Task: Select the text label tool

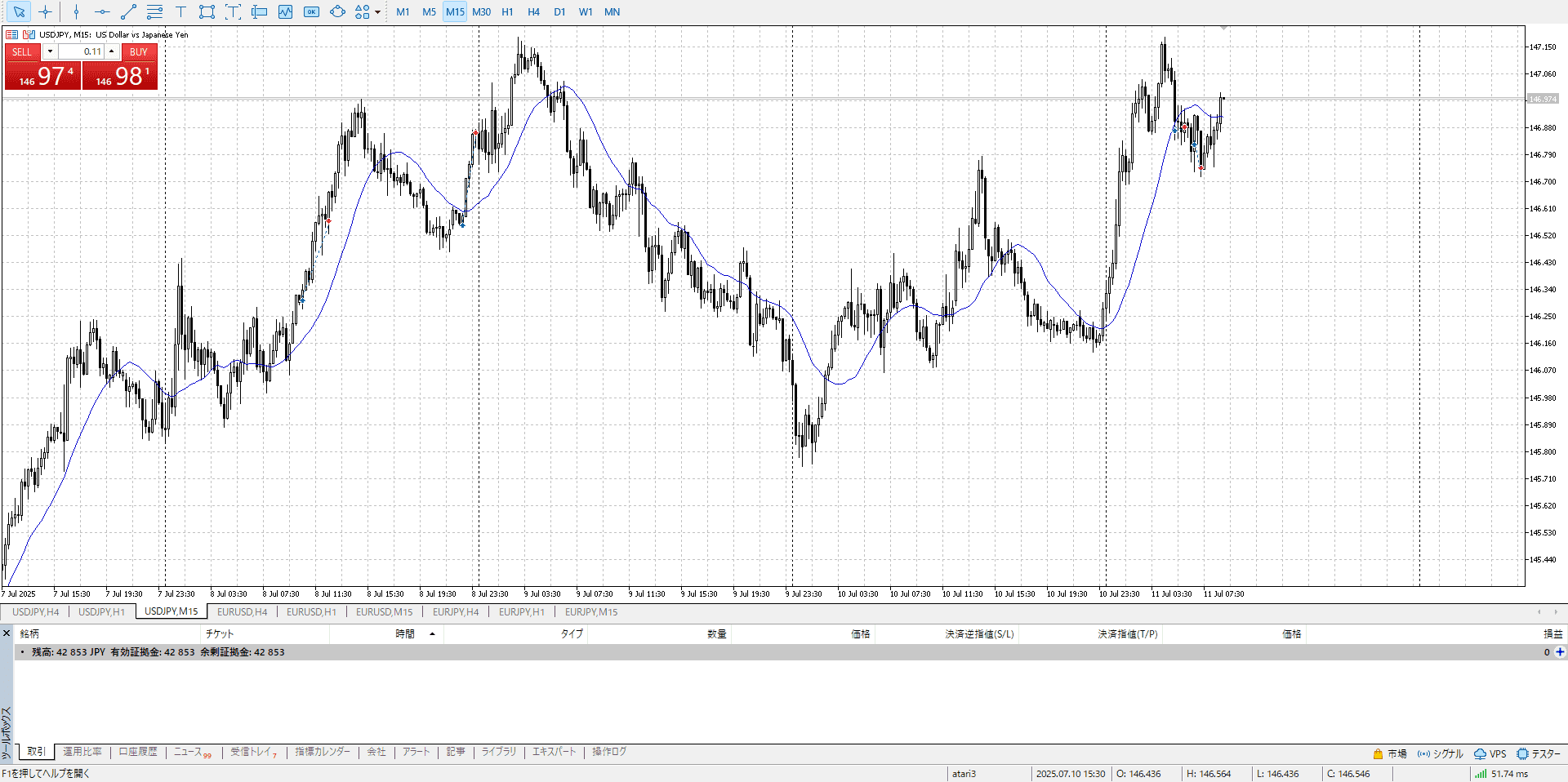Action: pos(180,11)
